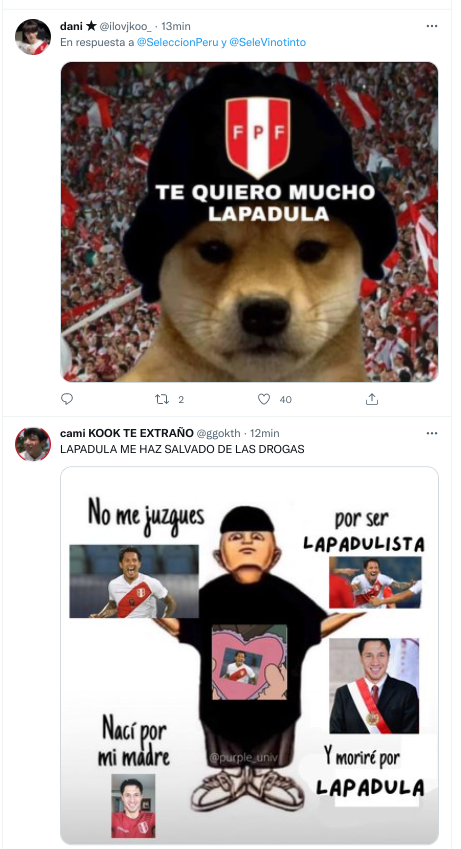Open cami KOOK TE EXTRAÑO's avatar
This screenshot has width=461, height=849.
(x=33, y=444)
